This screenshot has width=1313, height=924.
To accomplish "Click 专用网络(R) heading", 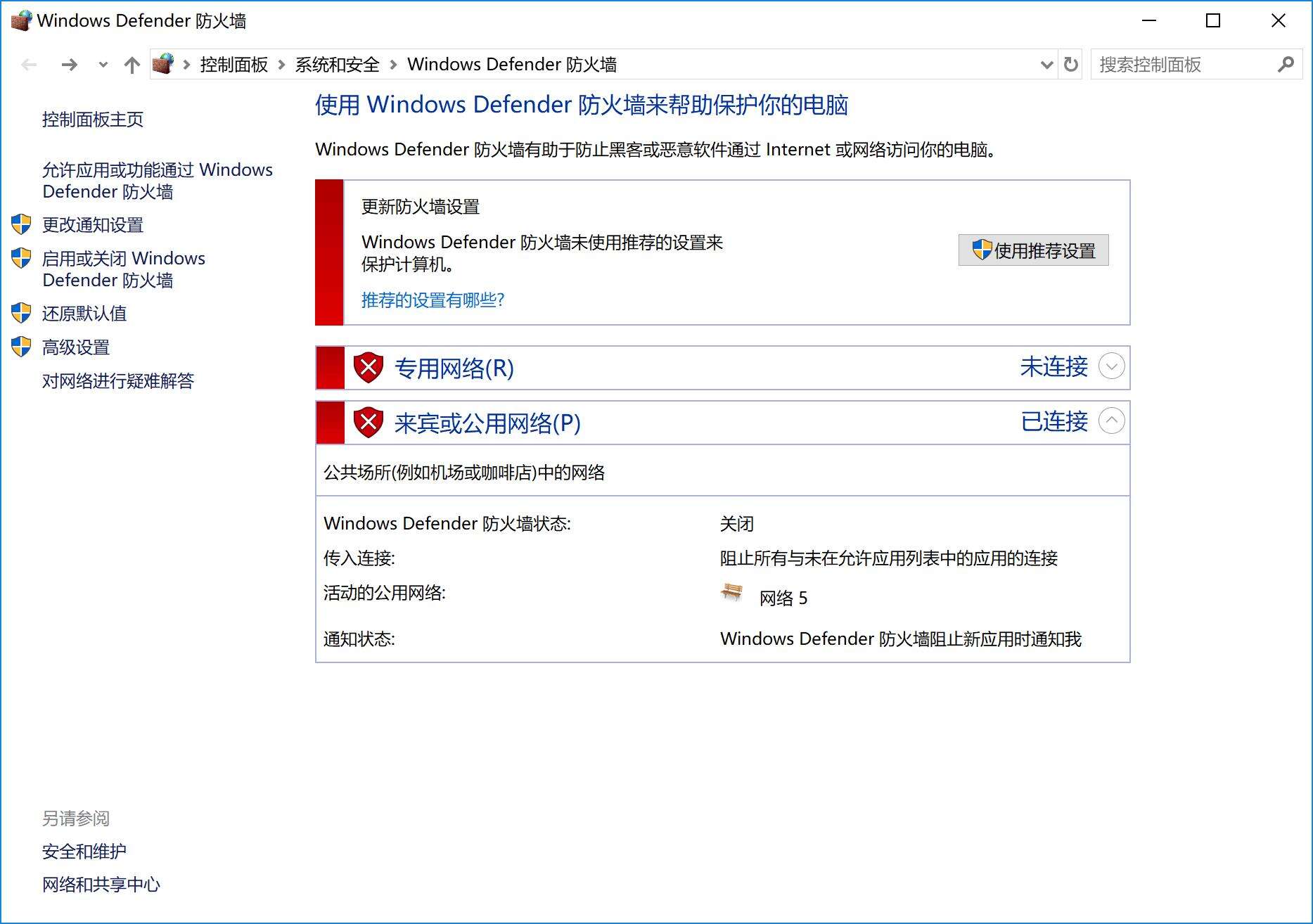I will 454,368.
